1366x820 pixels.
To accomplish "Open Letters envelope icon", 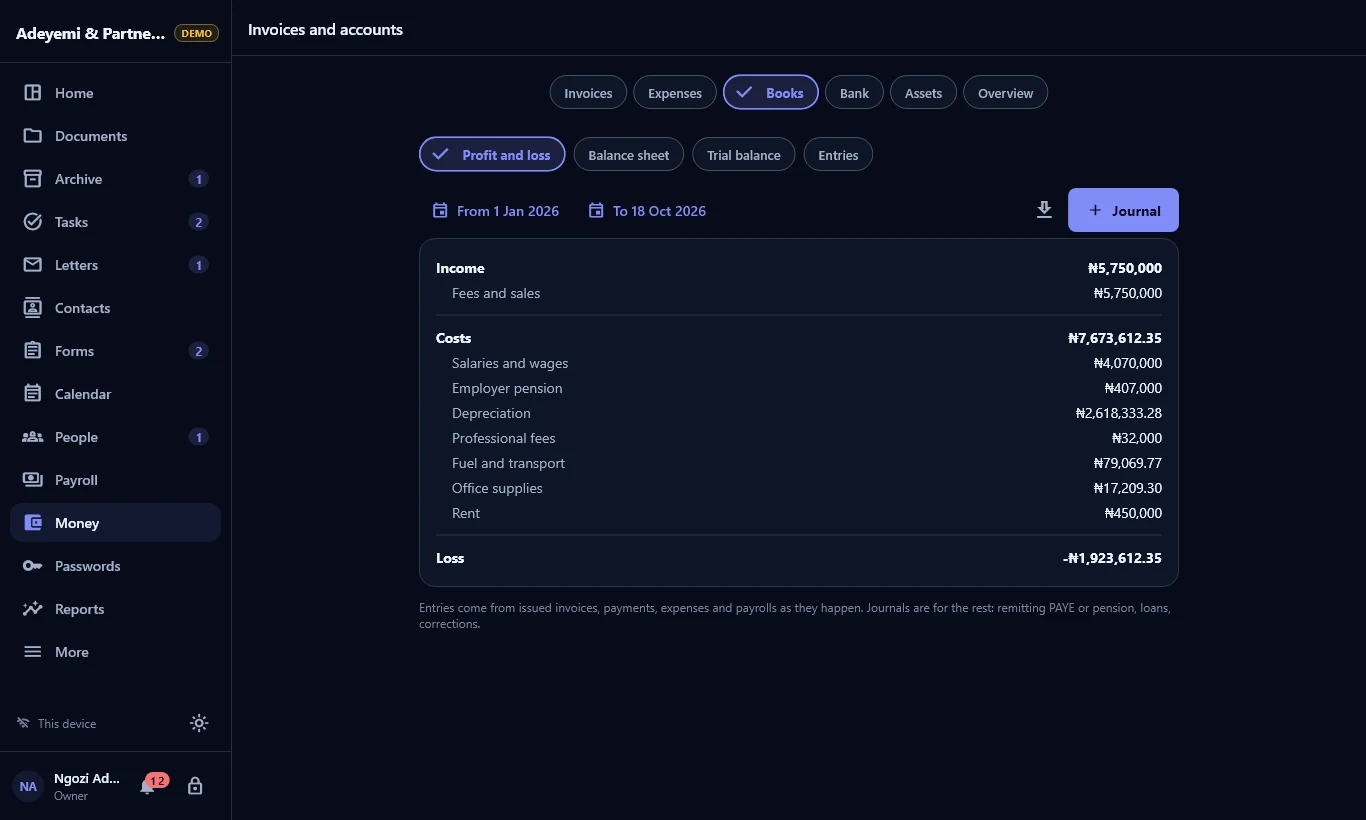I will (33, 265).
